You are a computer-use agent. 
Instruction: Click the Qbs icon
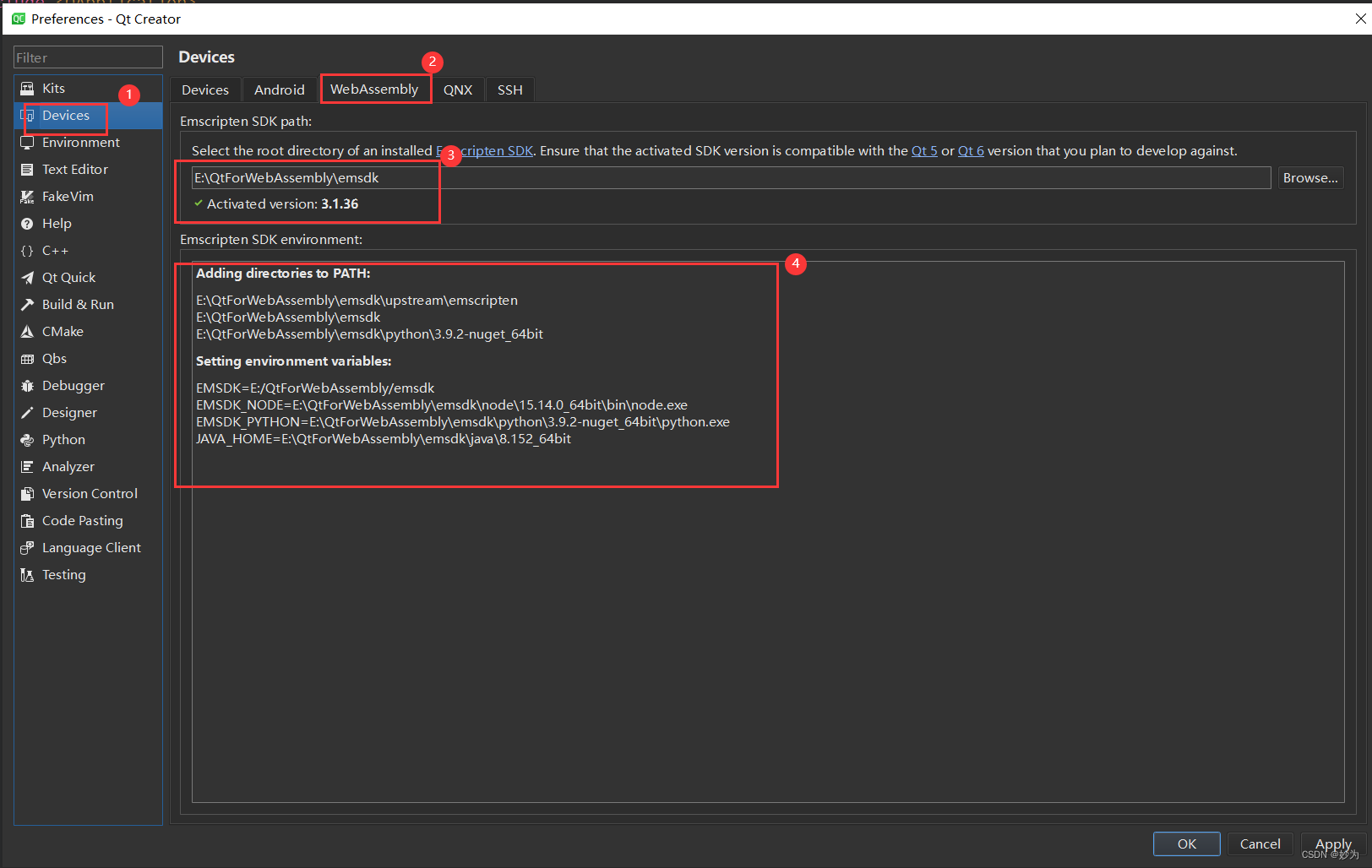coord(27,359)
